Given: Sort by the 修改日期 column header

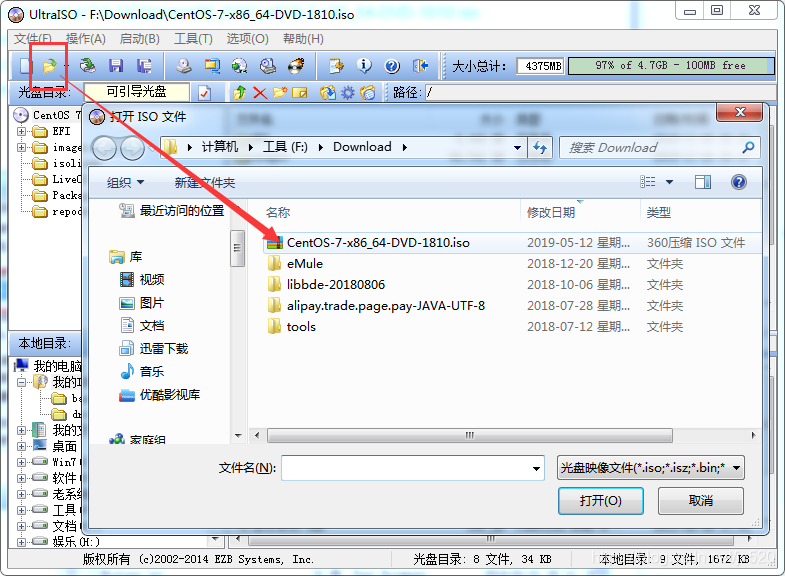Looking at the screenshot, I should (x=551, y=212).
